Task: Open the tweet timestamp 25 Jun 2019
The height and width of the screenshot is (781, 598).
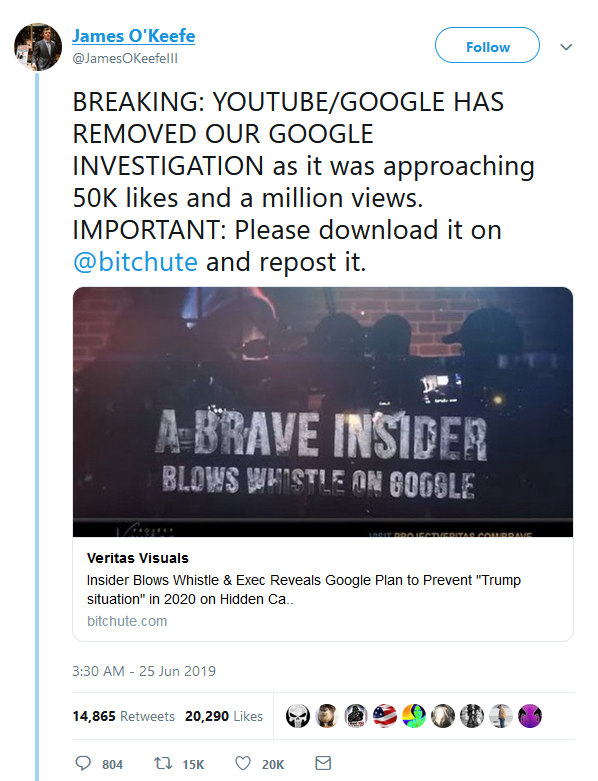Action: point(144,671)
